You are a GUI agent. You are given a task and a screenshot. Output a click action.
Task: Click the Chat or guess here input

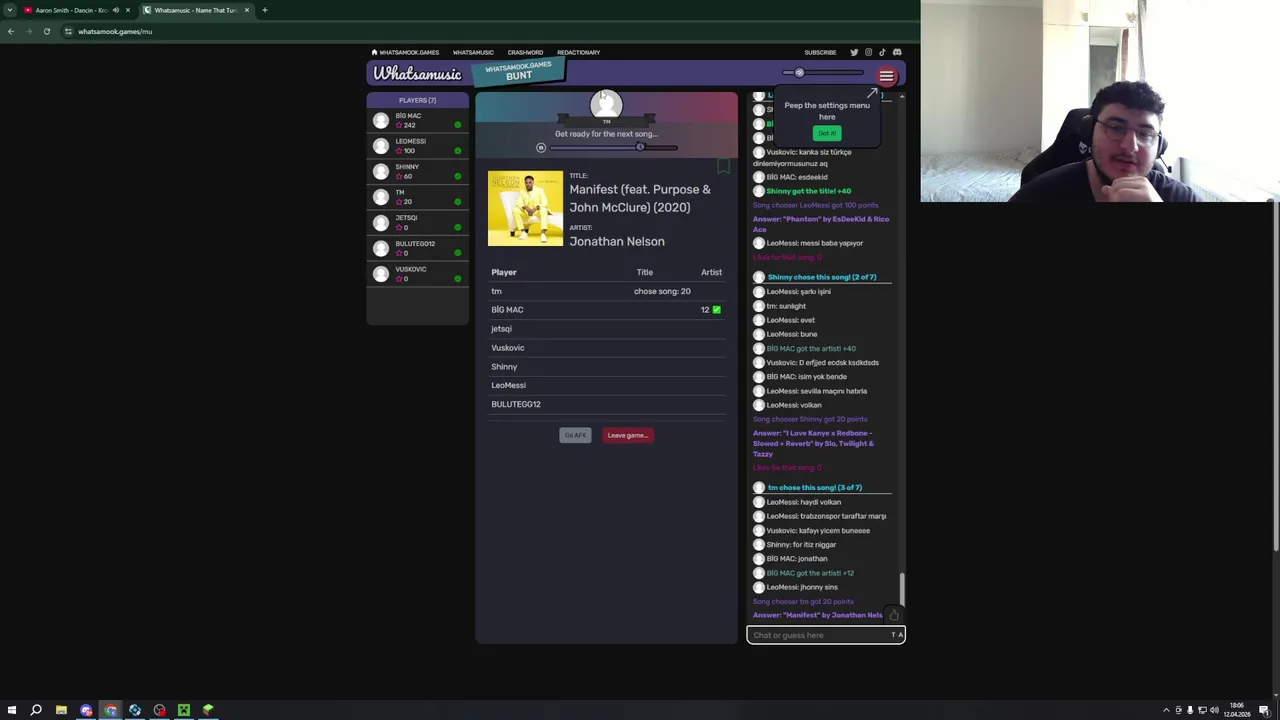(826, 635)
